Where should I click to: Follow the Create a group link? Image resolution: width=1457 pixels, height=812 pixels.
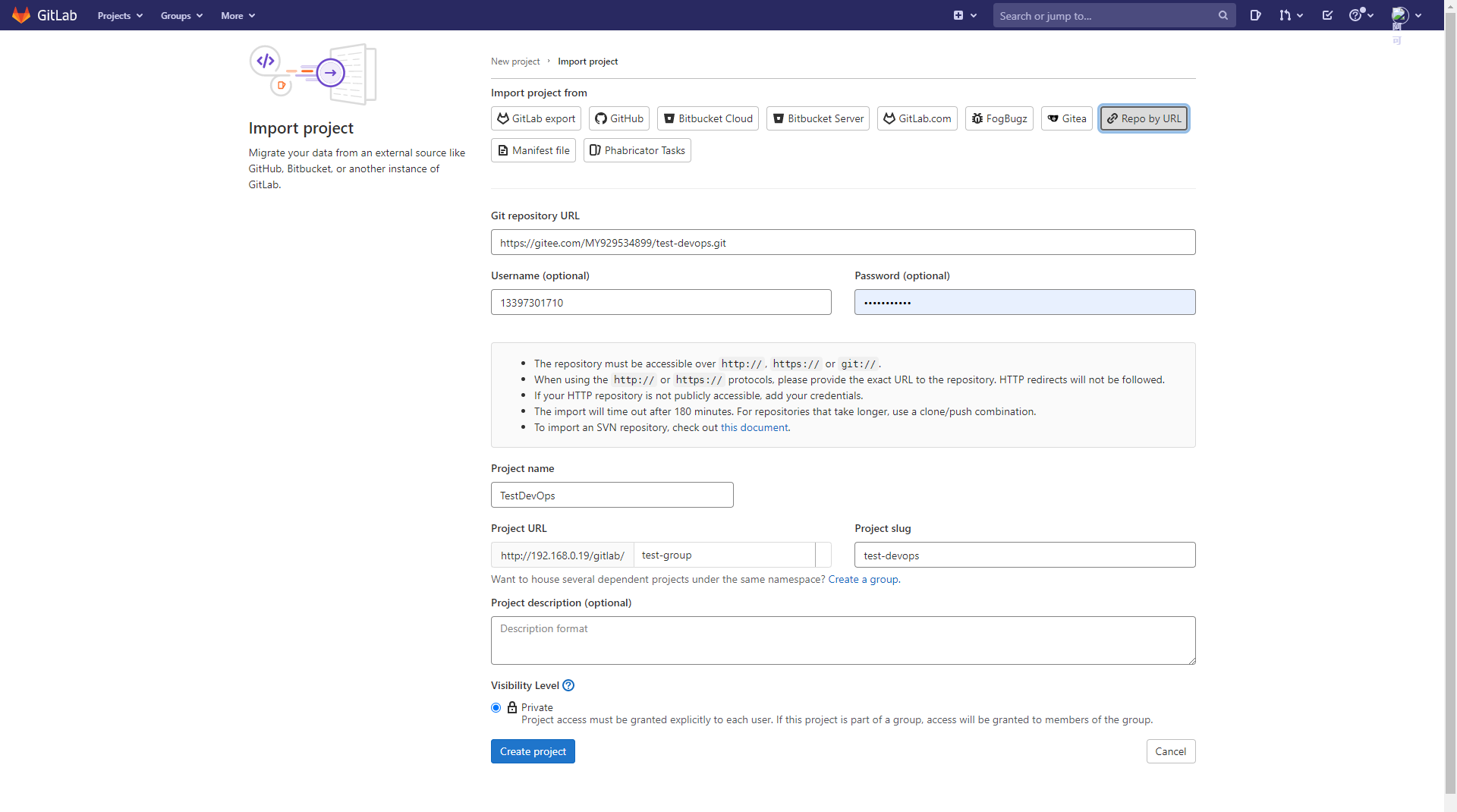click(x=864, y=579)
